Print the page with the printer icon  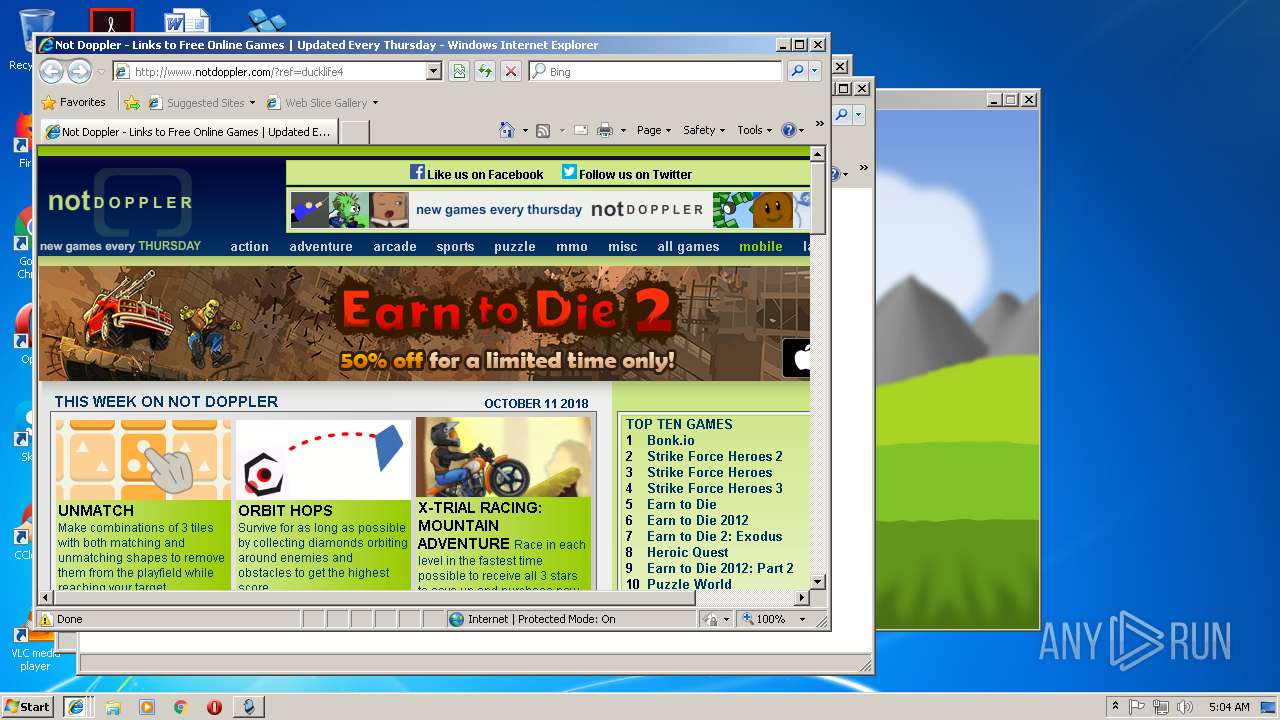click(x=605, y=130)
